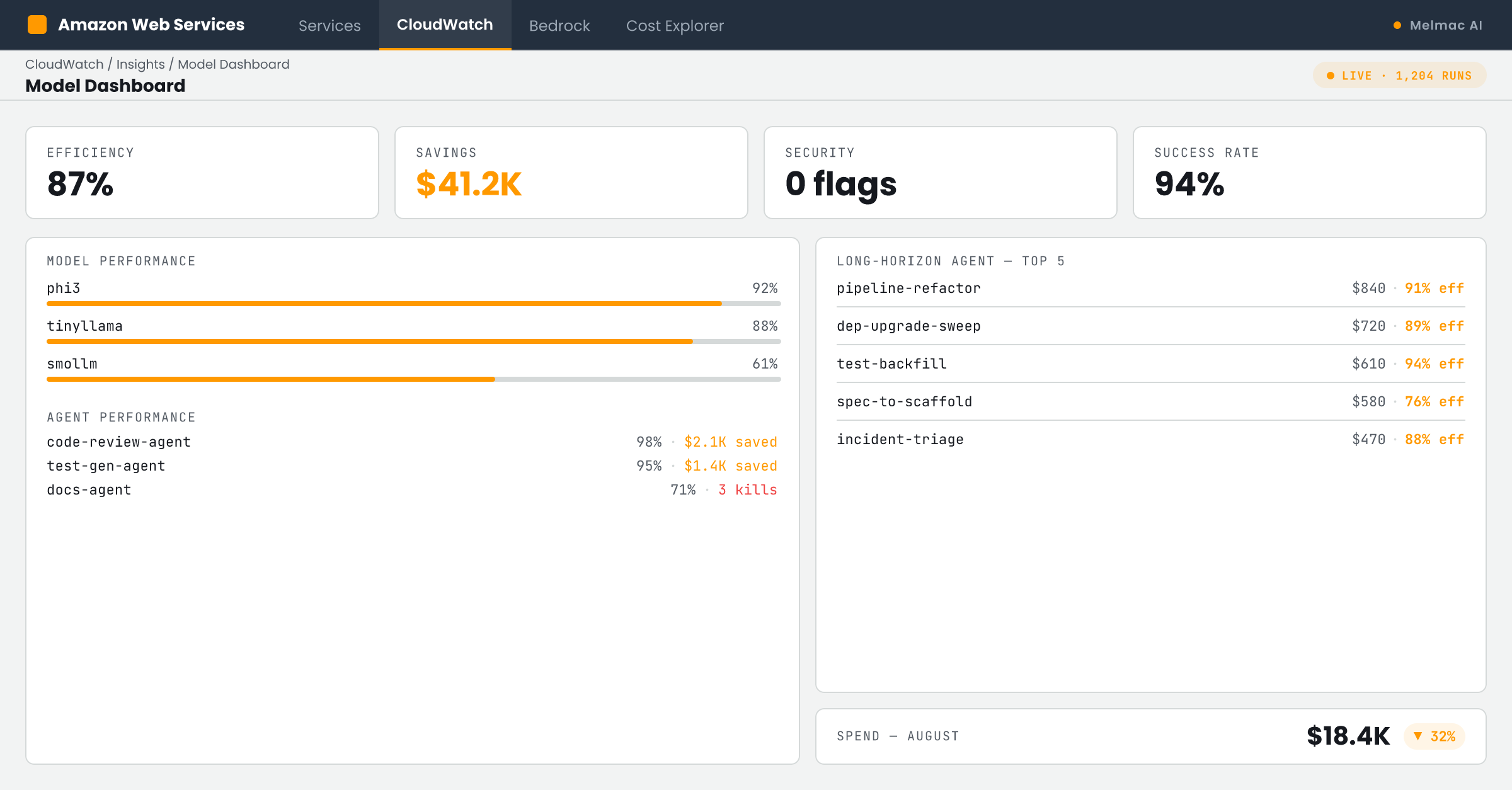This screenshot has height=790, width=1512.
Task: Click the 92% value for phi3
Action: tap(765, 289)
